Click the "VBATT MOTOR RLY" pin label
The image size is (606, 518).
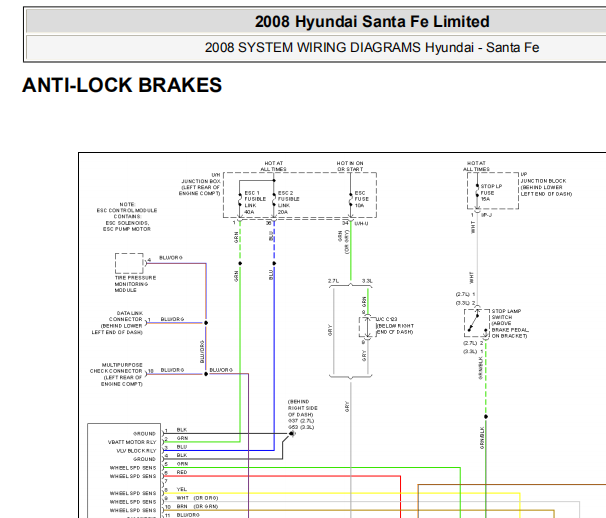click(x=132, y=442)
